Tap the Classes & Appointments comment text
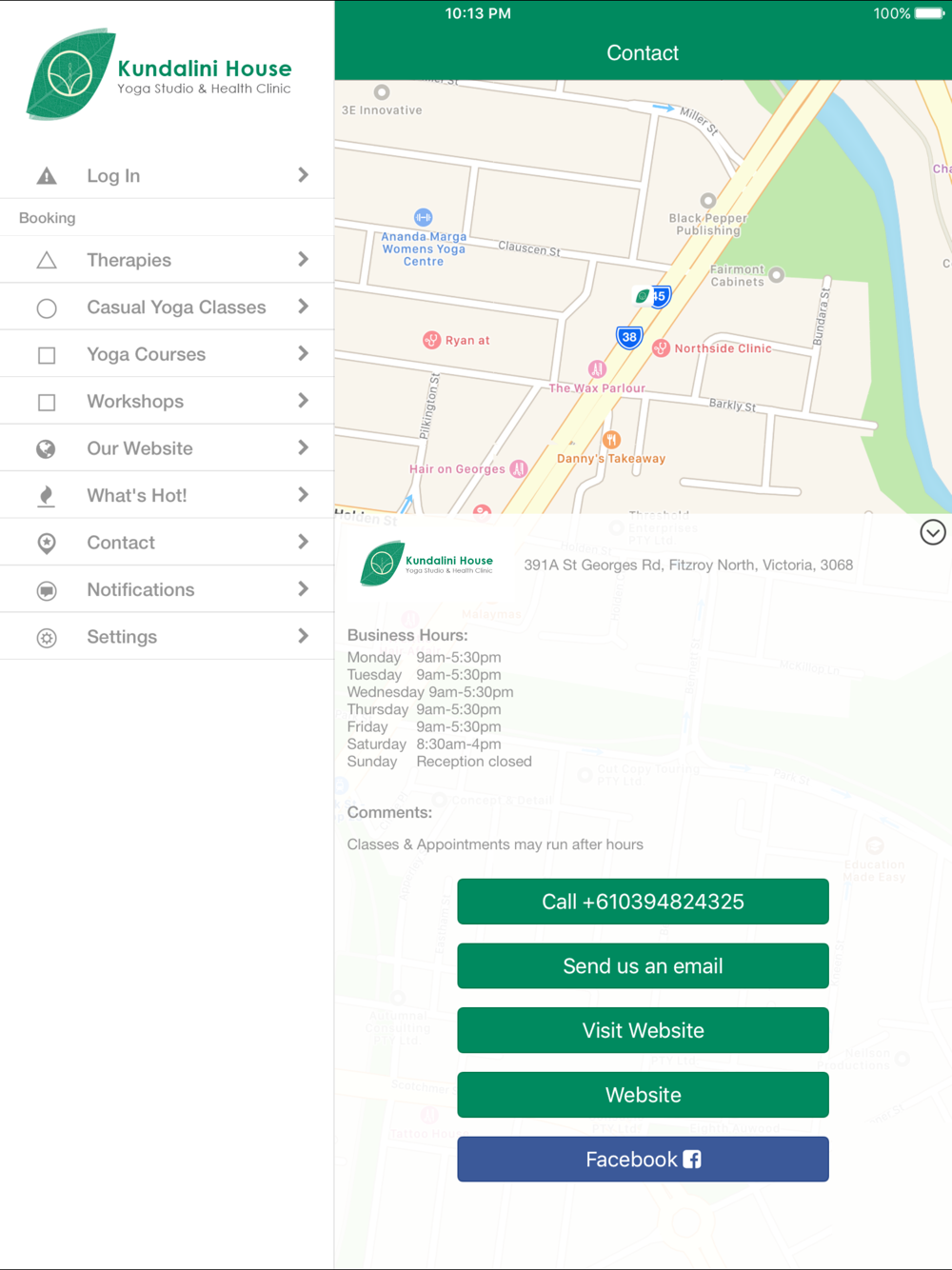This screenshot has height=1270, width=952. [495, 844]
